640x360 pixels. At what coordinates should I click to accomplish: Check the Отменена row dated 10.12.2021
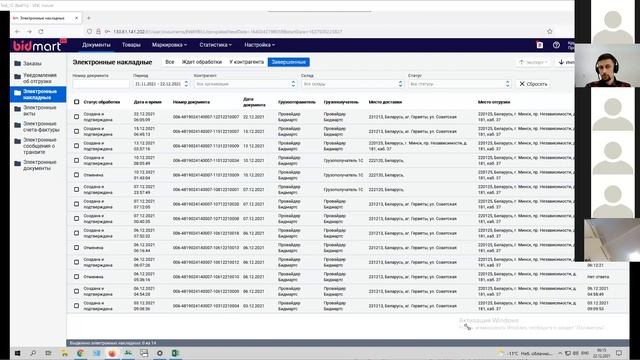point(76,175)
